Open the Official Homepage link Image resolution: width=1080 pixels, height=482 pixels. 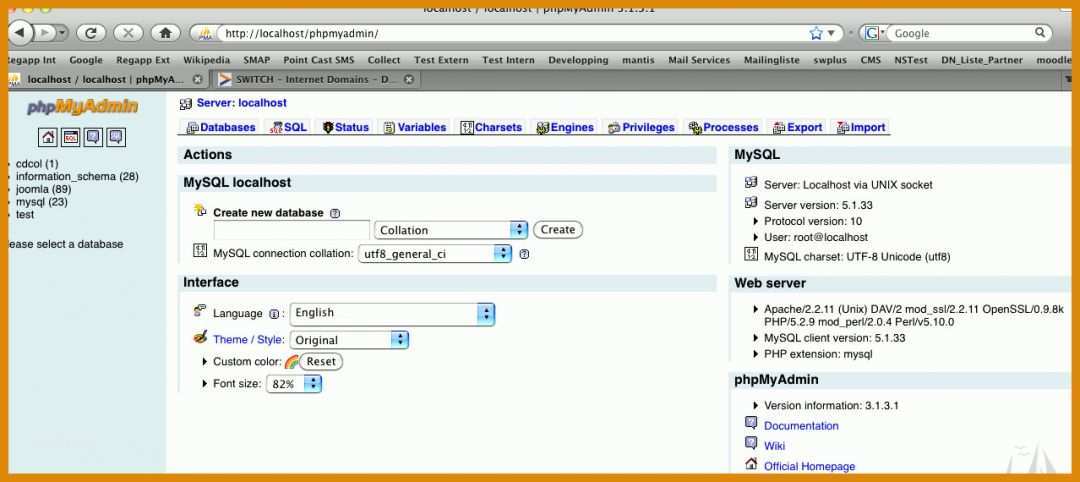click(x=809, y=467)
